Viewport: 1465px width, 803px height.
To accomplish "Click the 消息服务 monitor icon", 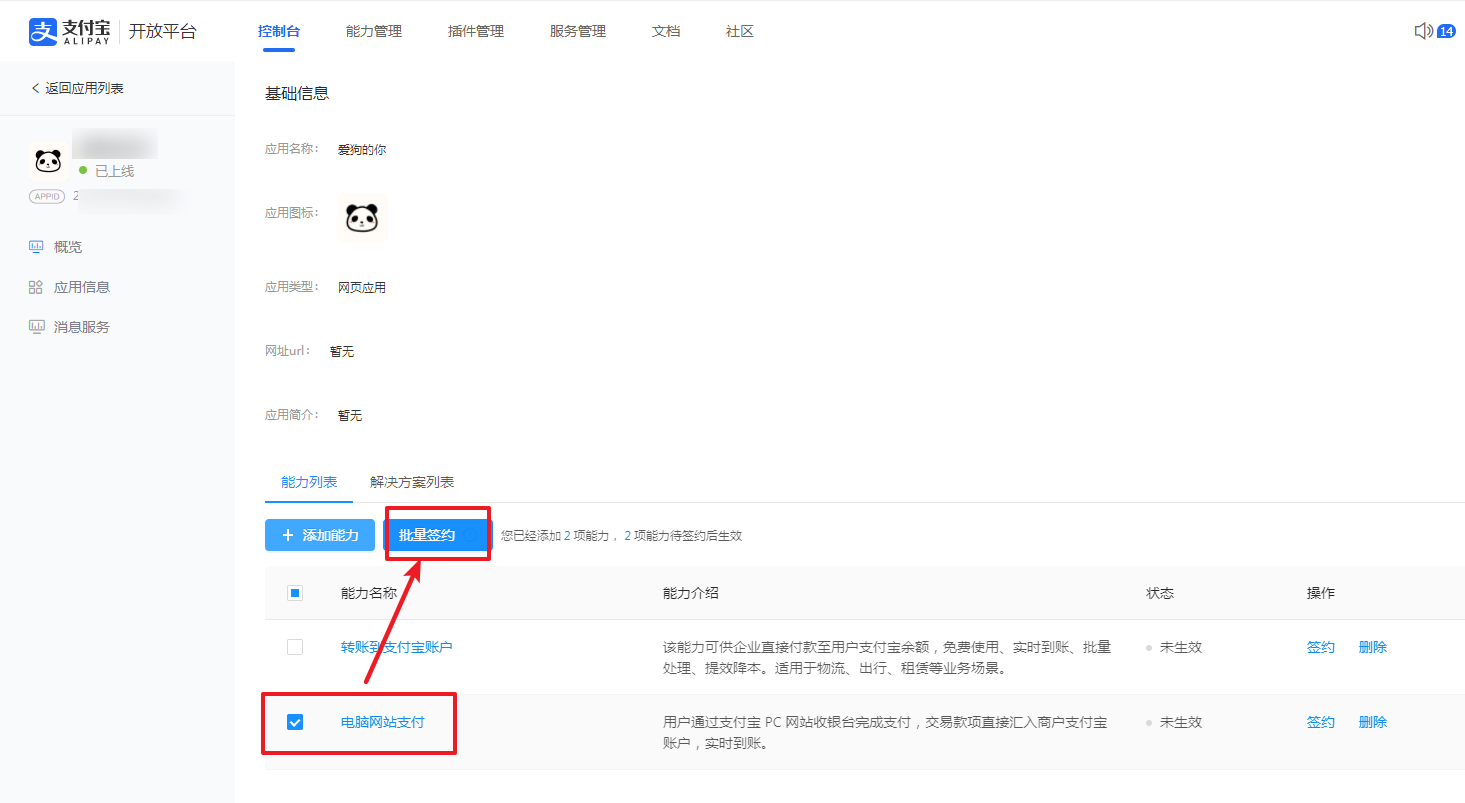I will pyautogui.click(x=36, y=327).
